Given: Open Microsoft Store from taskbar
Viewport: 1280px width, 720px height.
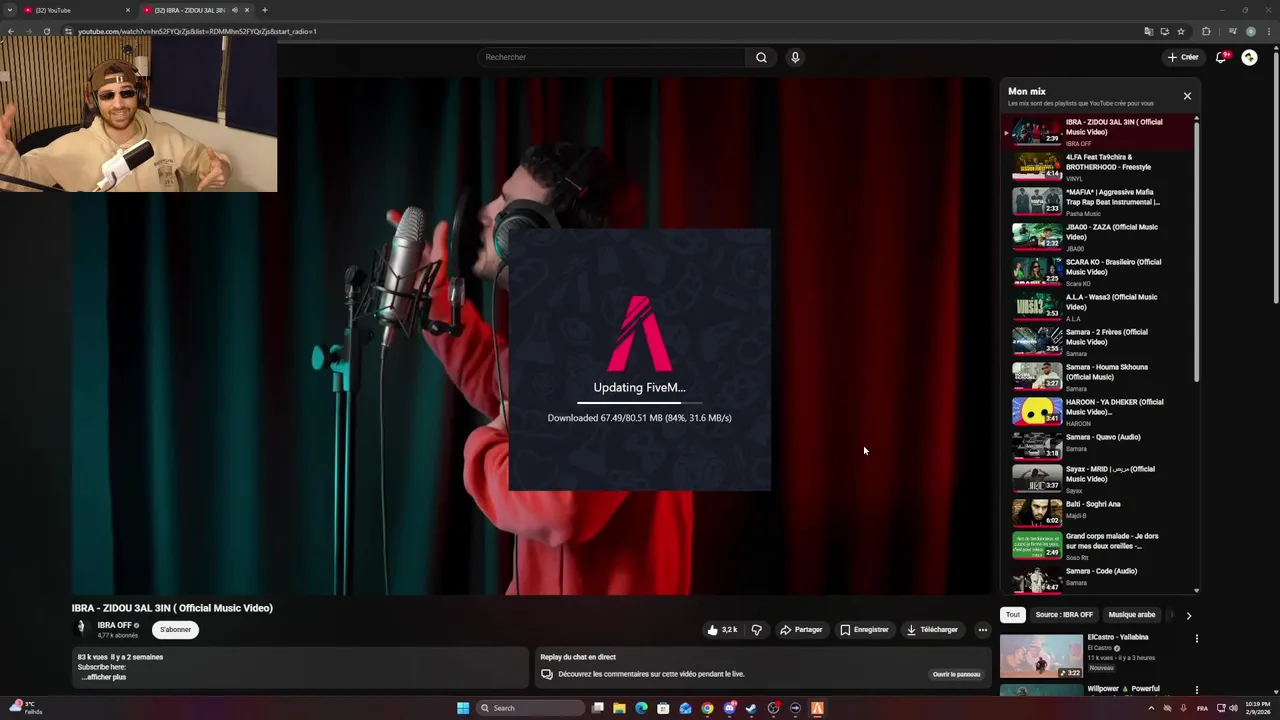Looking at the screenshot, I should (663, 708).
